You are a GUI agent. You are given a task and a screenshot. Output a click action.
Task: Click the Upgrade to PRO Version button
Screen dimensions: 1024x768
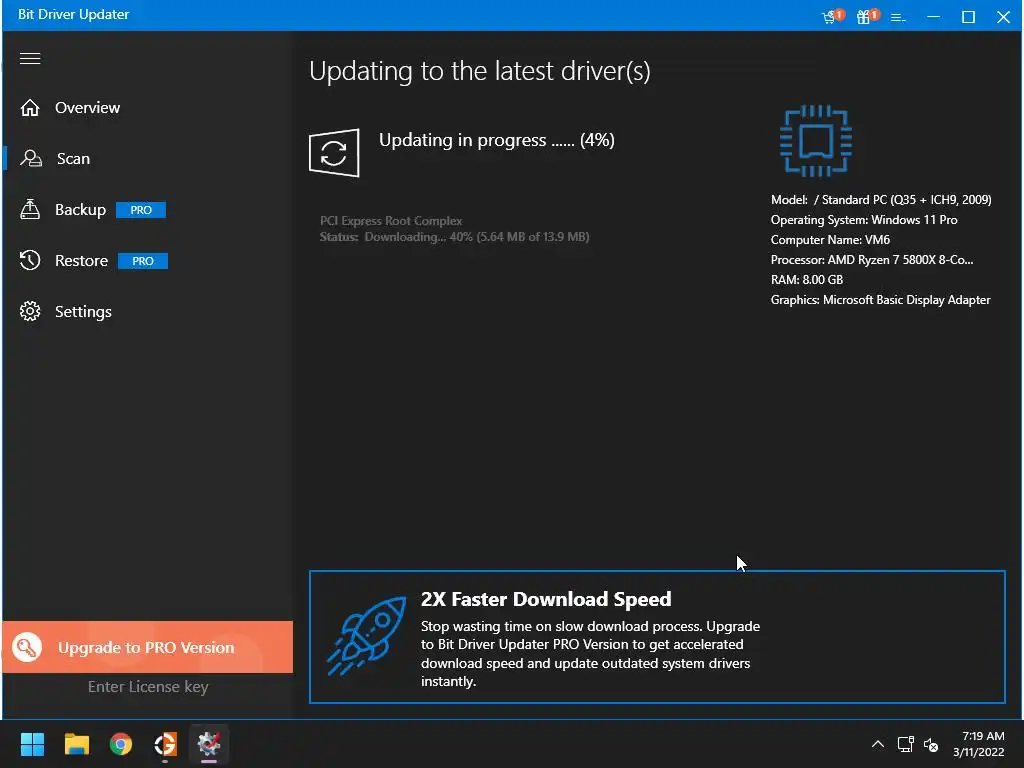pos(148,647)
